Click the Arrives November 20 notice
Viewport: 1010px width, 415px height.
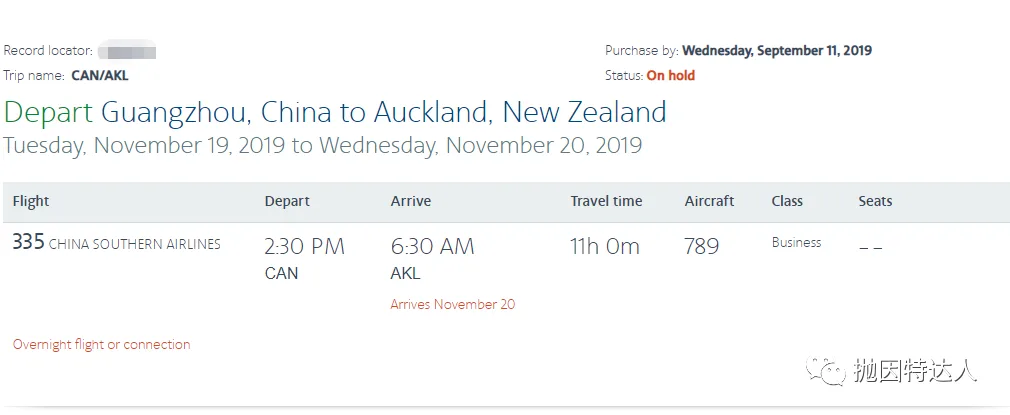(x=452, y=304)
